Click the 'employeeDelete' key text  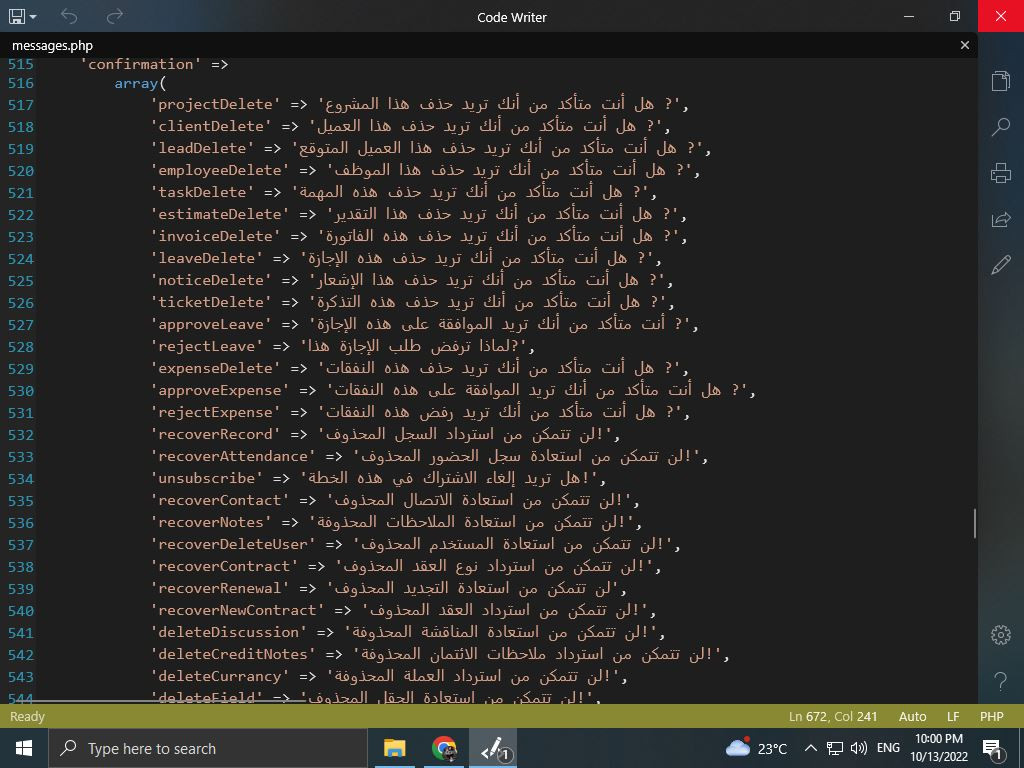[220, 170]
